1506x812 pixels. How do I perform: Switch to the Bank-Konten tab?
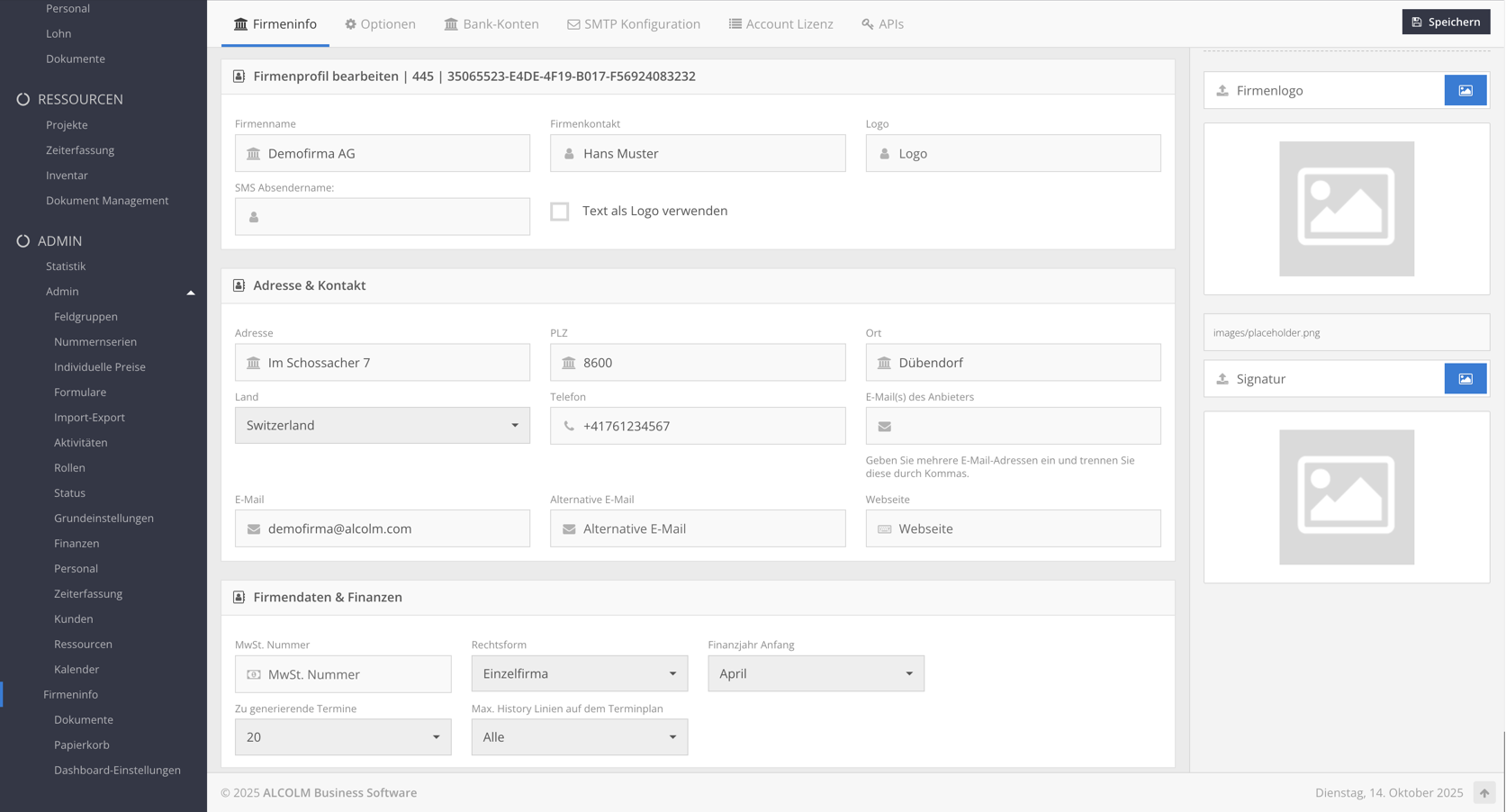pyautogui.click(x=491, y=24)
